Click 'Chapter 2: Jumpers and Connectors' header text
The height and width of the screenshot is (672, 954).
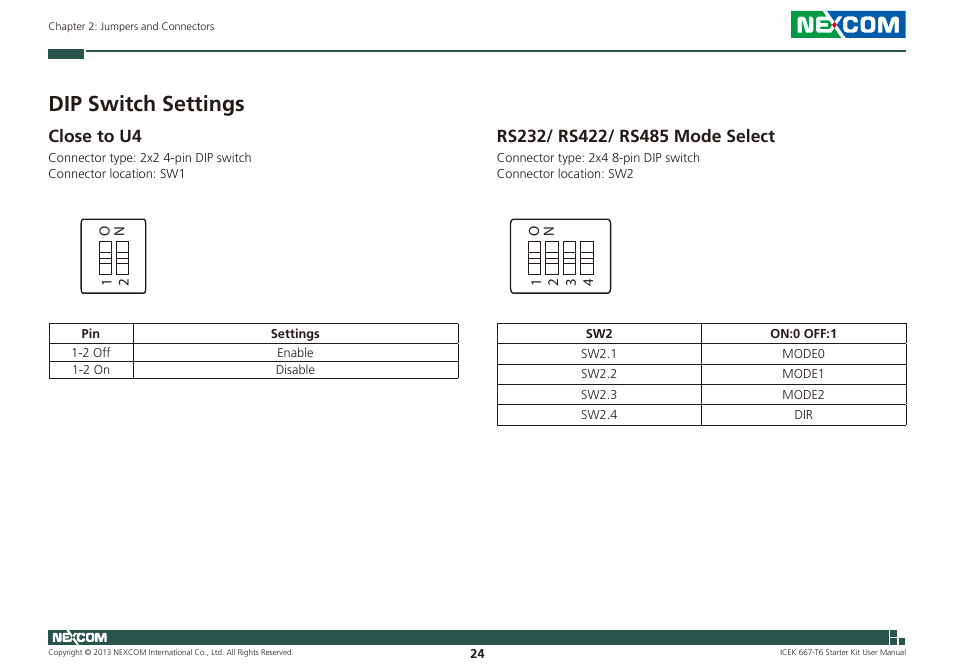point(131,26)
